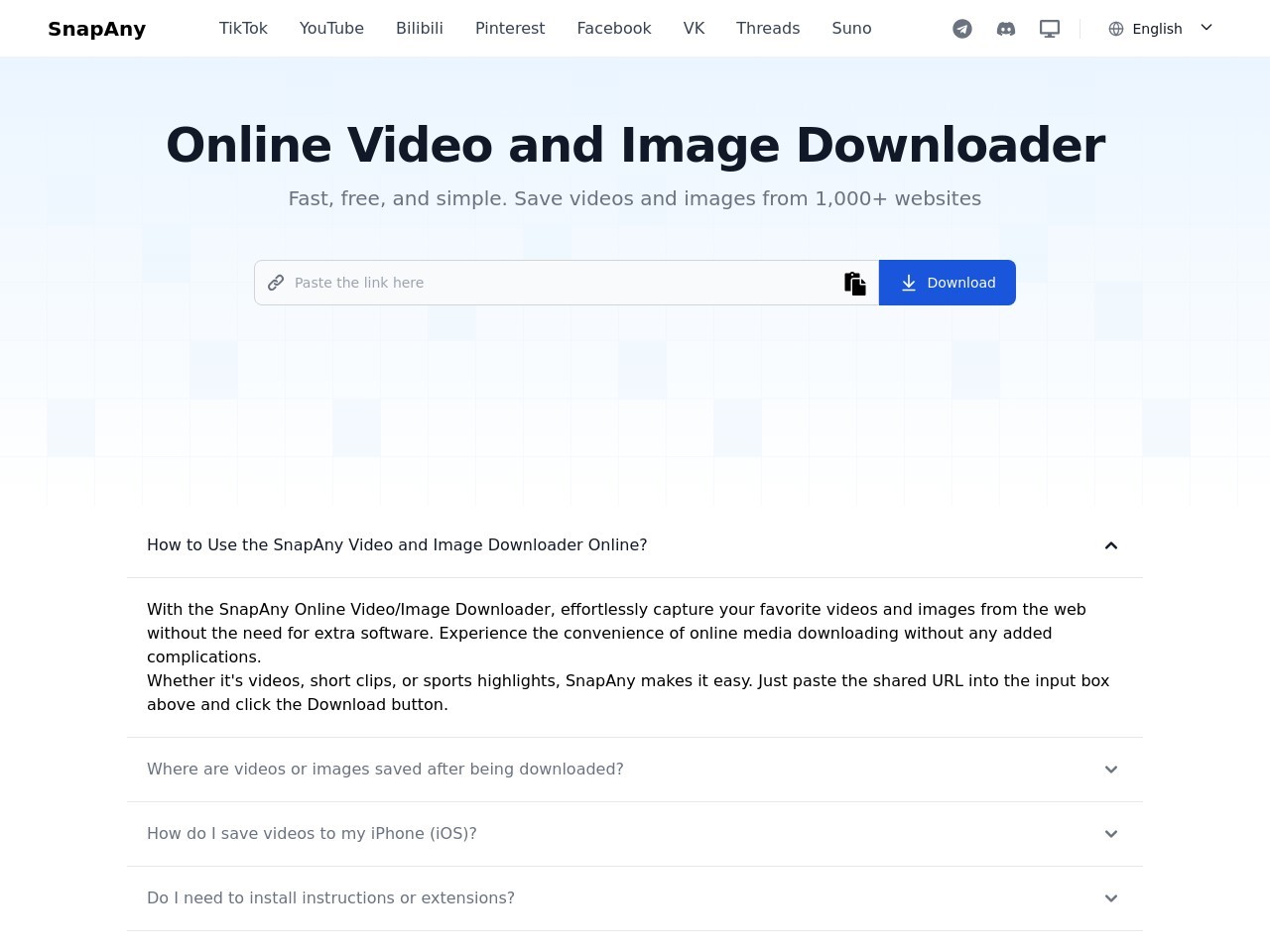Go to SnapAny home via logo
1270x952 pixels.
coord(97,29)
